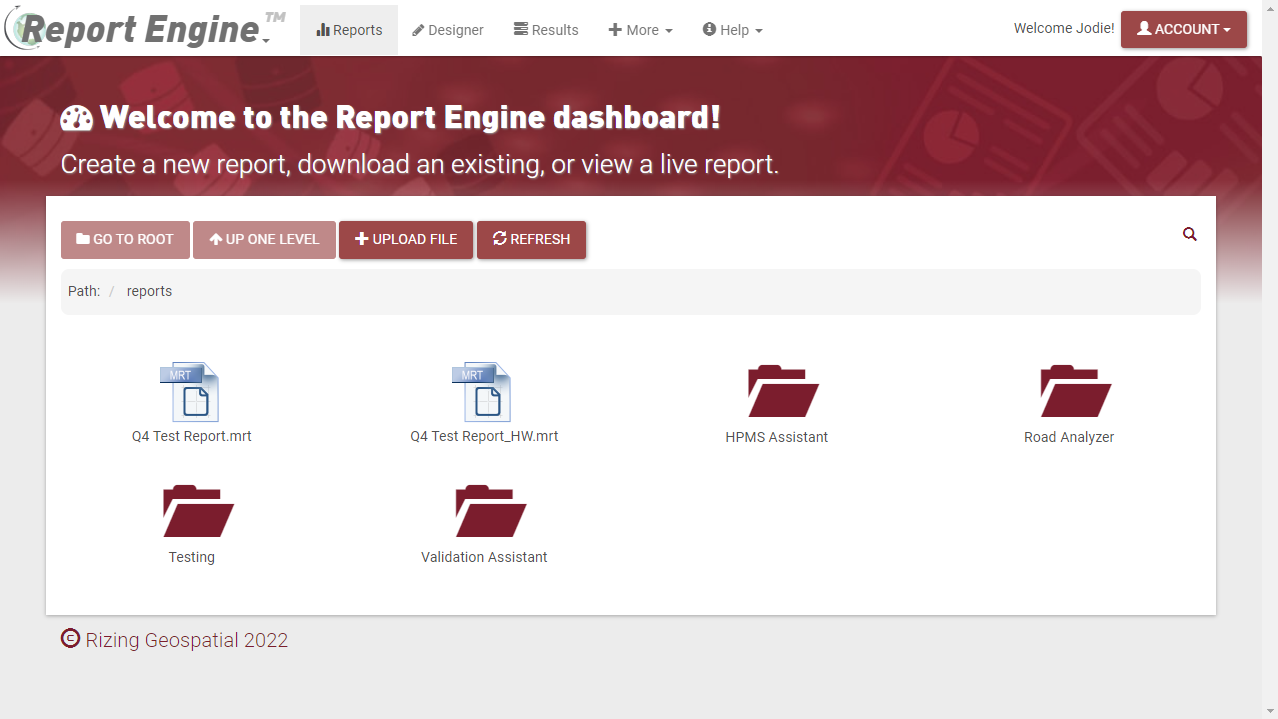
Task: Click the copyright symbol in footer
Action: tap(70, 638)
